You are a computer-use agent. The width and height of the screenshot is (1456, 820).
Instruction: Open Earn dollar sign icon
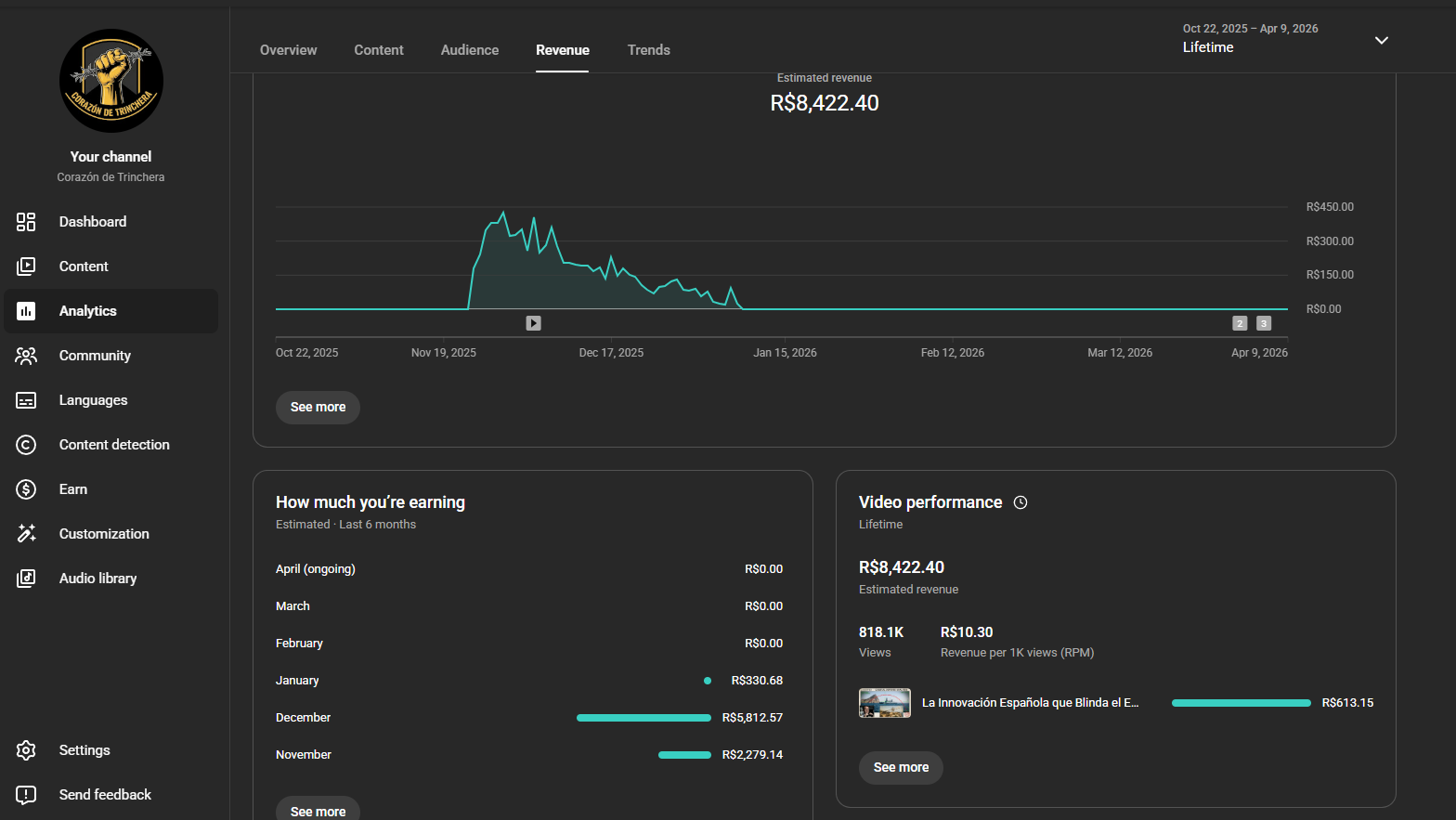26,489
